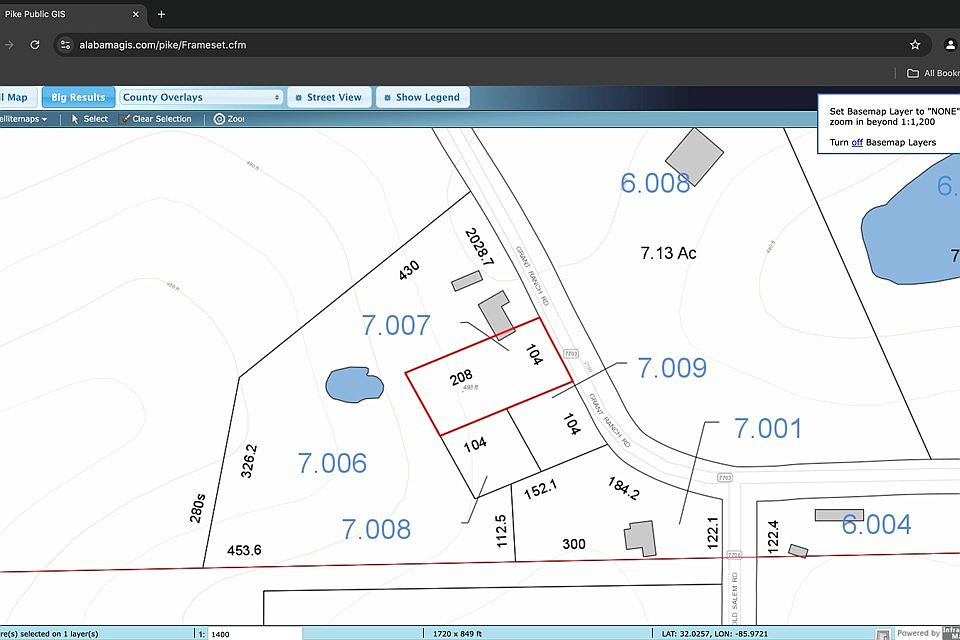960x640 pixels.
Task: Activate the Select arrow tool
Action: click(89, 119)
